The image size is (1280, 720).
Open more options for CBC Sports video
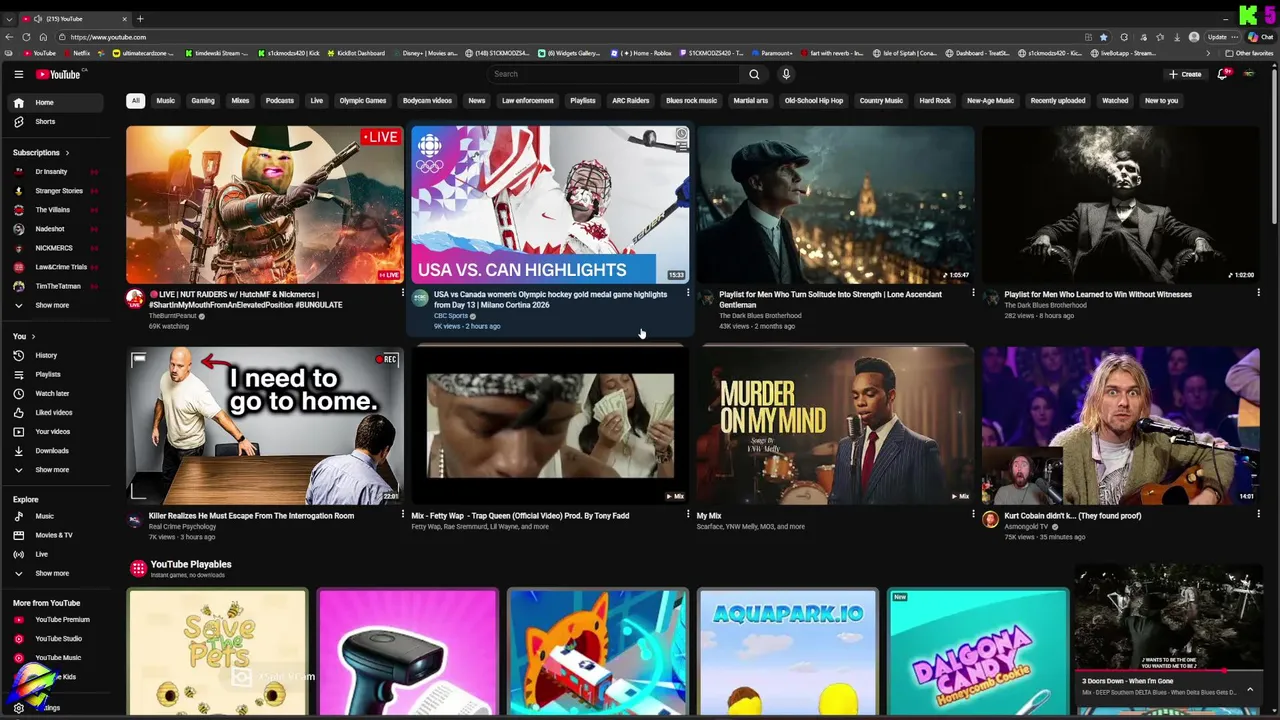pos(688,294)
